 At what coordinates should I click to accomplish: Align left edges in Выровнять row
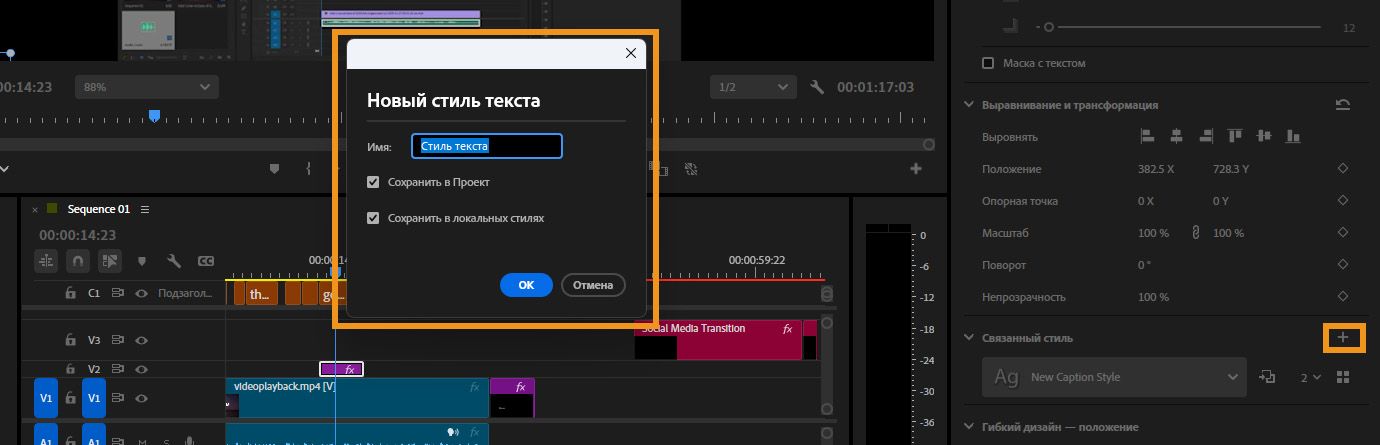point(1148,136)
